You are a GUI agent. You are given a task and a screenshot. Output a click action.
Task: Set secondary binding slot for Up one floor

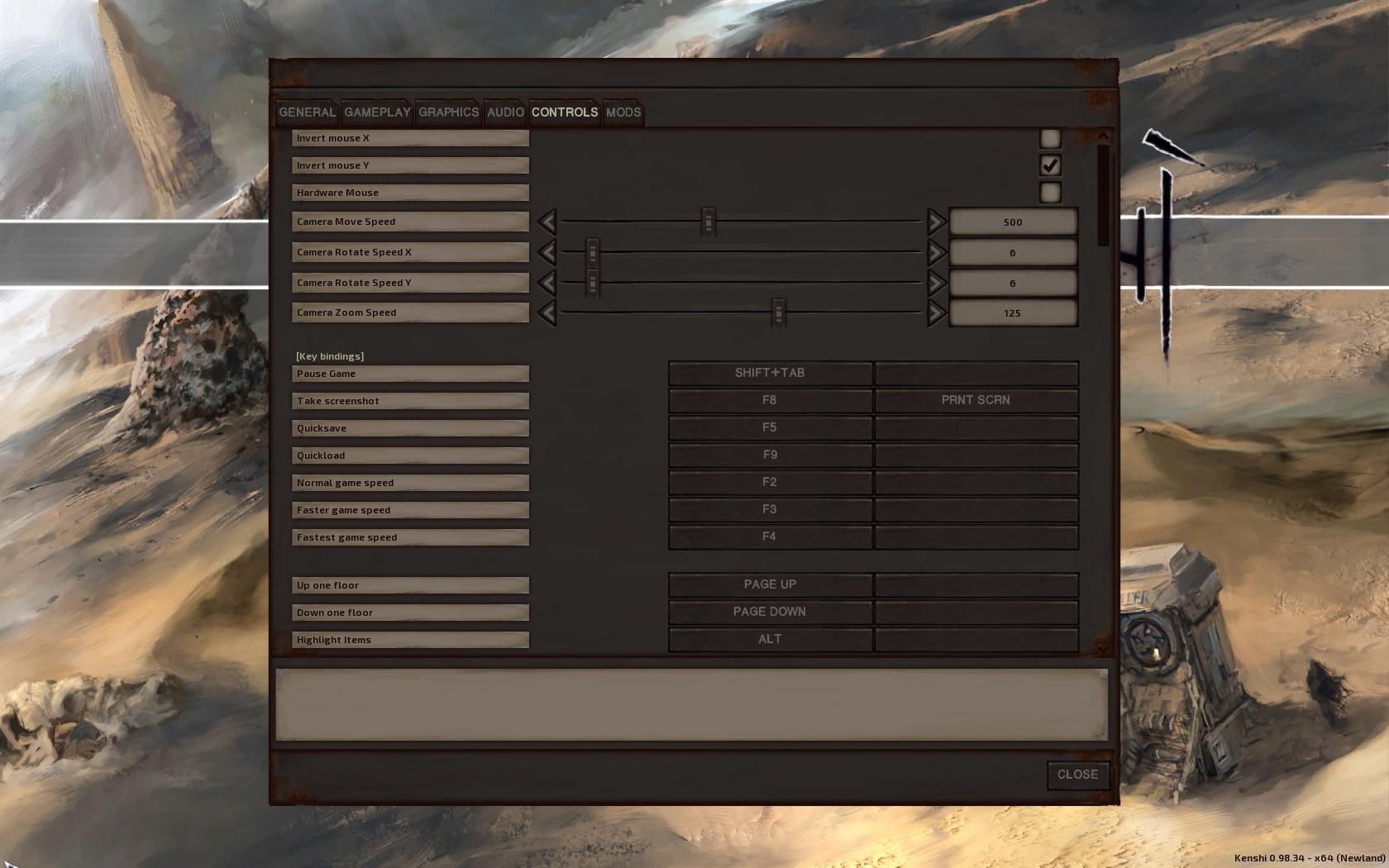pos(976,584)
